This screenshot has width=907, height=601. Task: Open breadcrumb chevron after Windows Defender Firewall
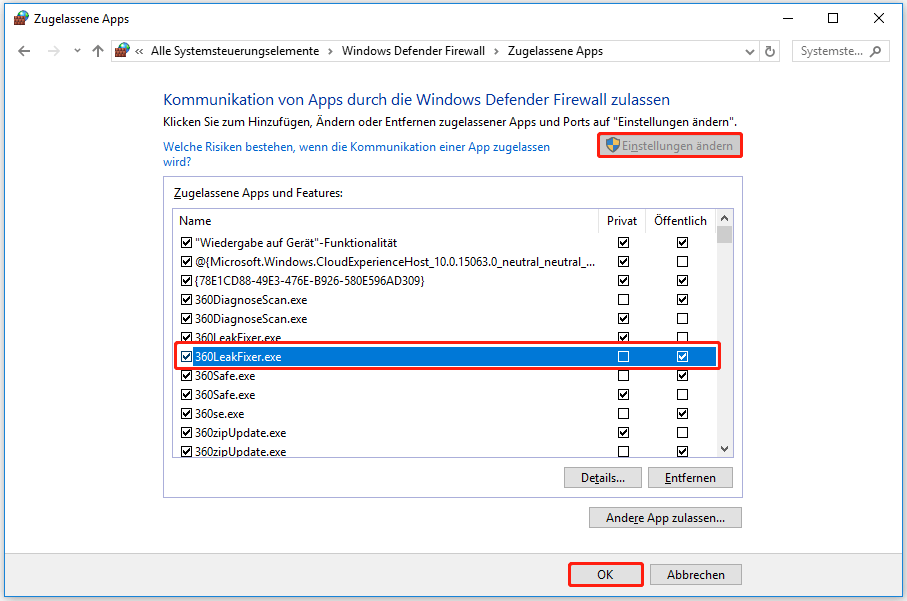click(x=496, y=51)
